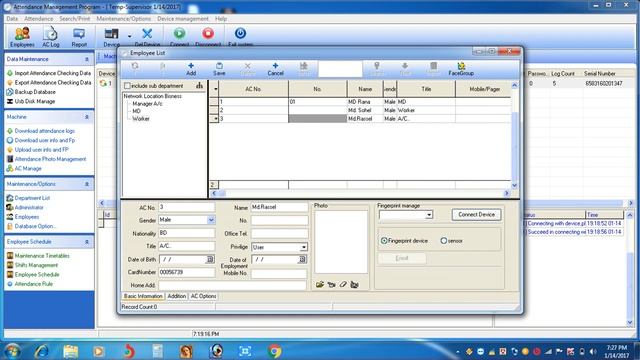Open the Data menu
The image size is (640, 360).
tap(12, 19)
